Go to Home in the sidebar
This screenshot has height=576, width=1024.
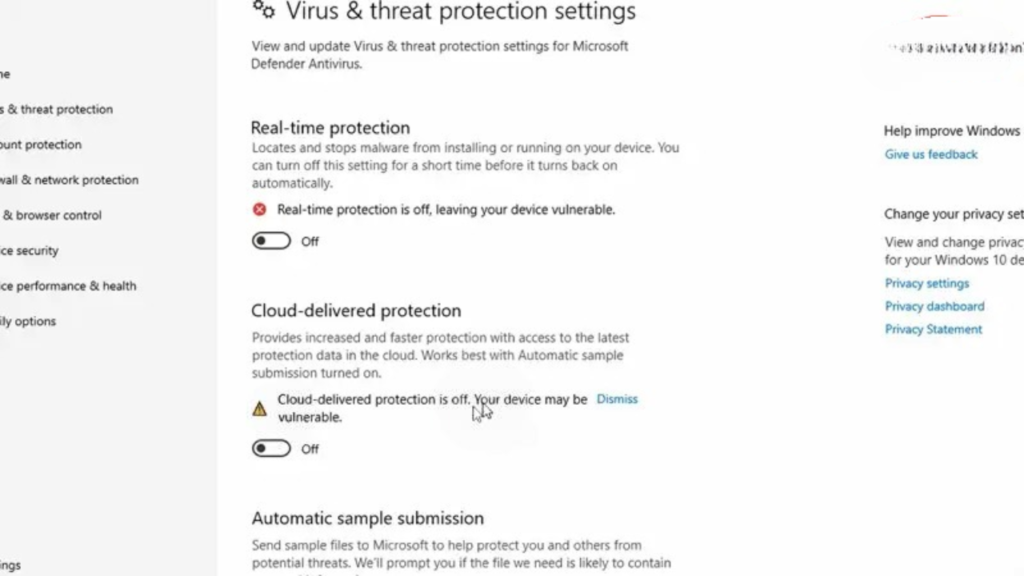click(5, 74)
